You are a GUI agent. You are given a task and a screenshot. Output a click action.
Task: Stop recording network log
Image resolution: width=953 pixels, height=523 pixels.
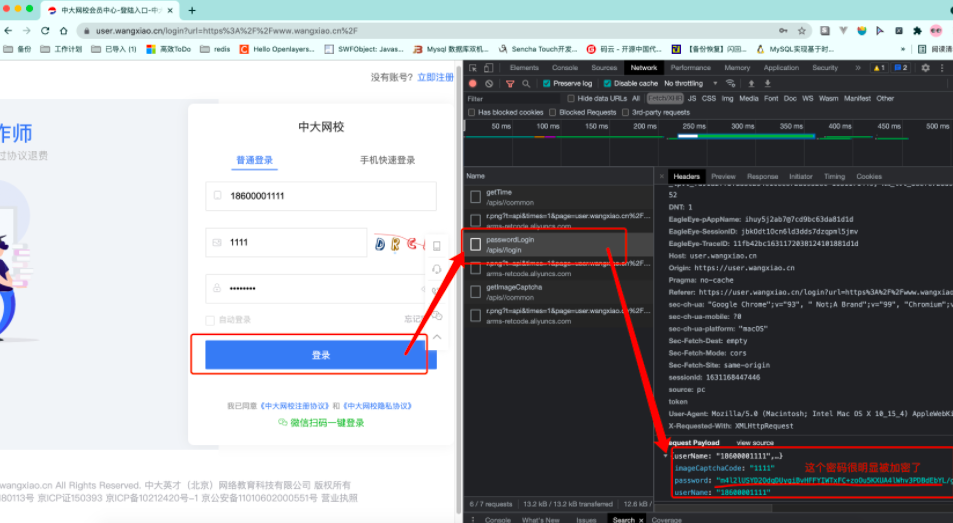[x=473, y=83]
